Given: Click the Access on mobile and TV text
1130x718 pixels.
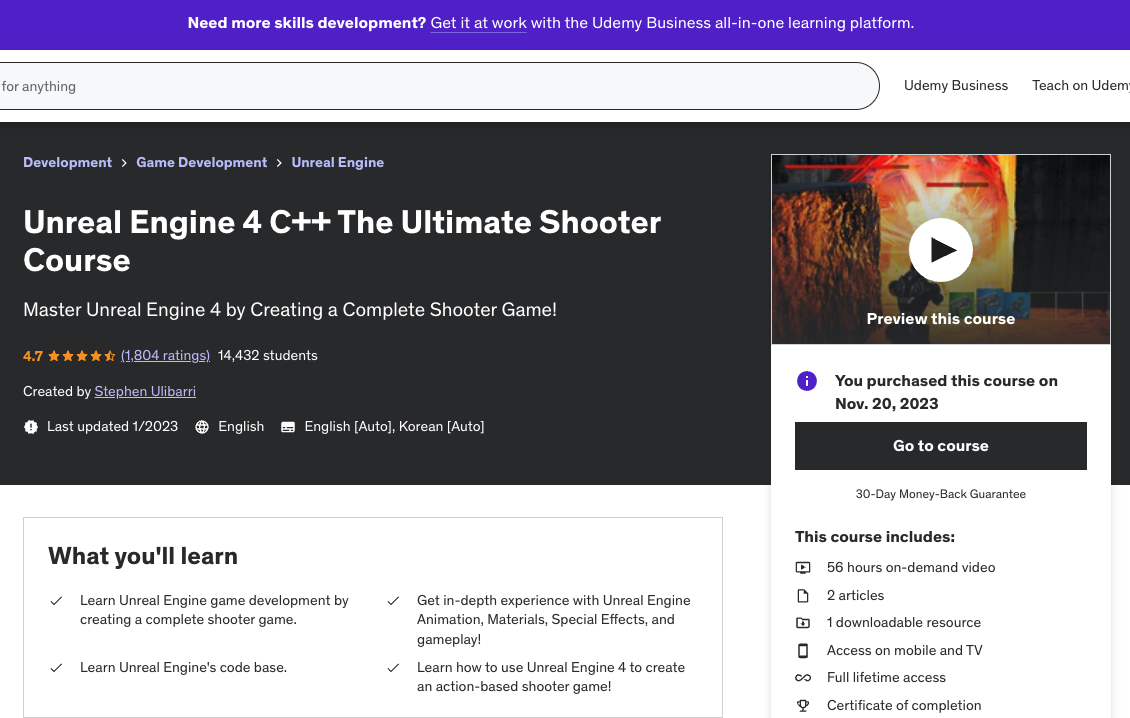Looking at the screenshot, I should [x=904, y=650].
